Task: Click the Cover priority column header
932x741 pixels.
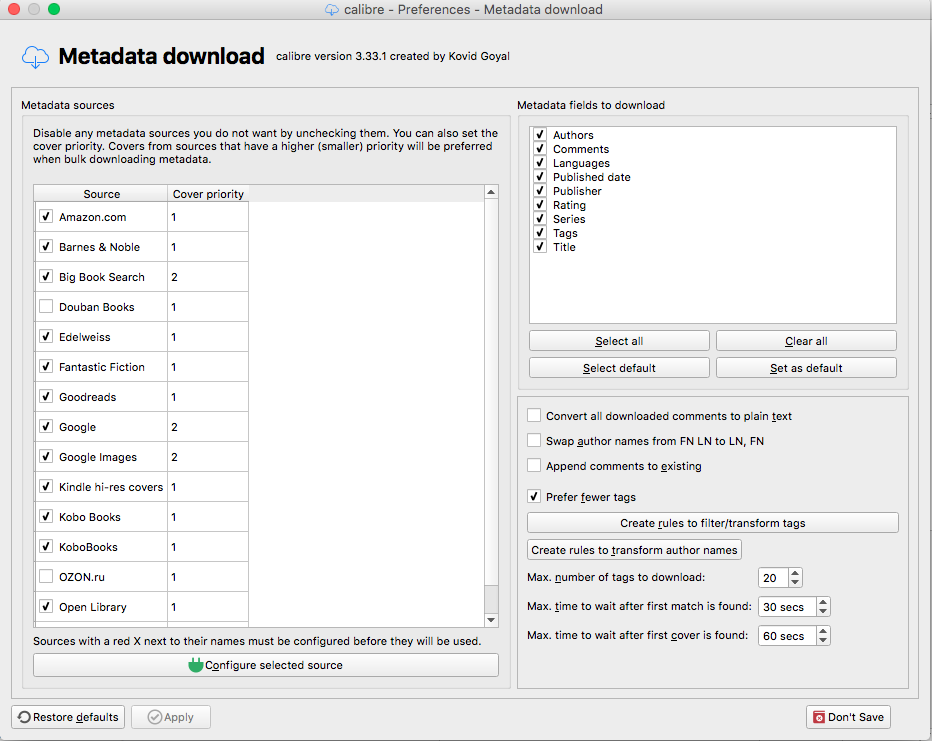Action: (208, 194)
